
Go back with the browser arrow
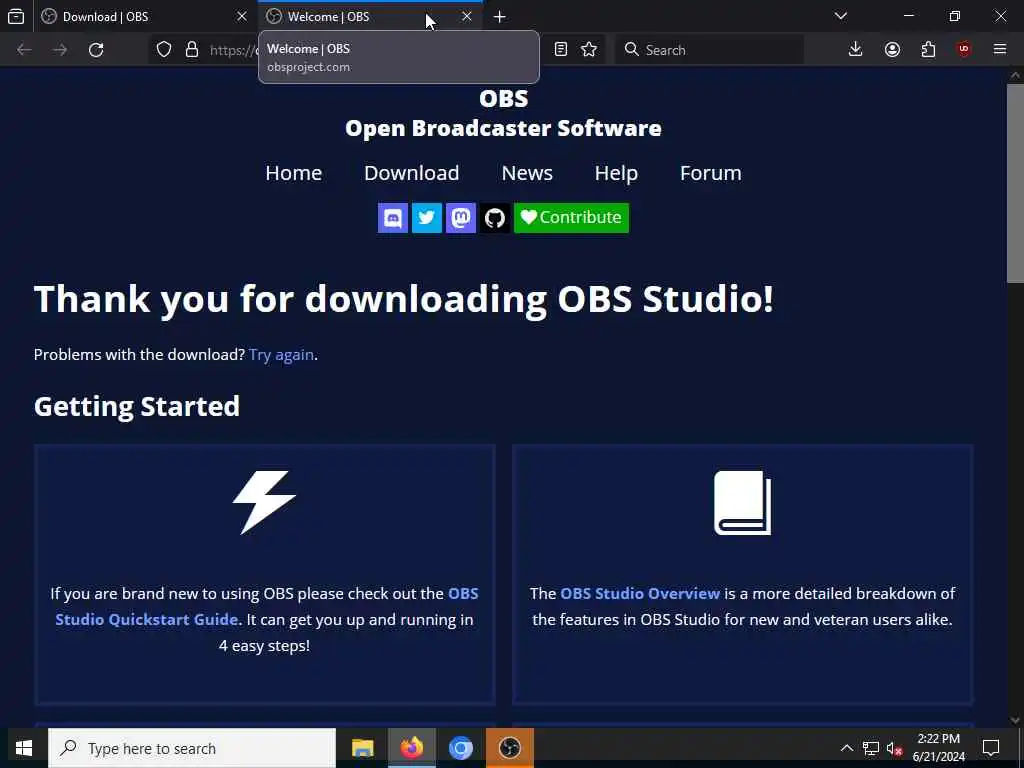click(24, 50)
